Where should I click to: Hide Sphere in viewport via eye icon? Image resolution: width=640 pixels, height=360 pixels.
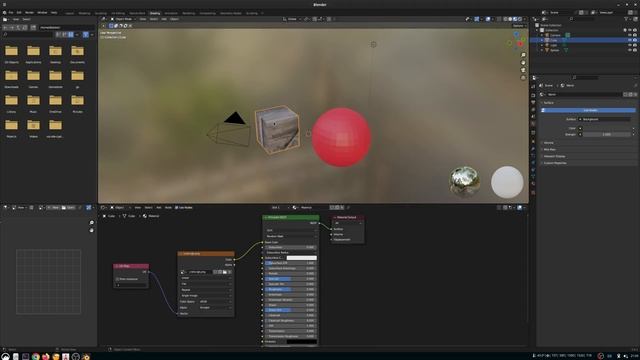(630, 50)
